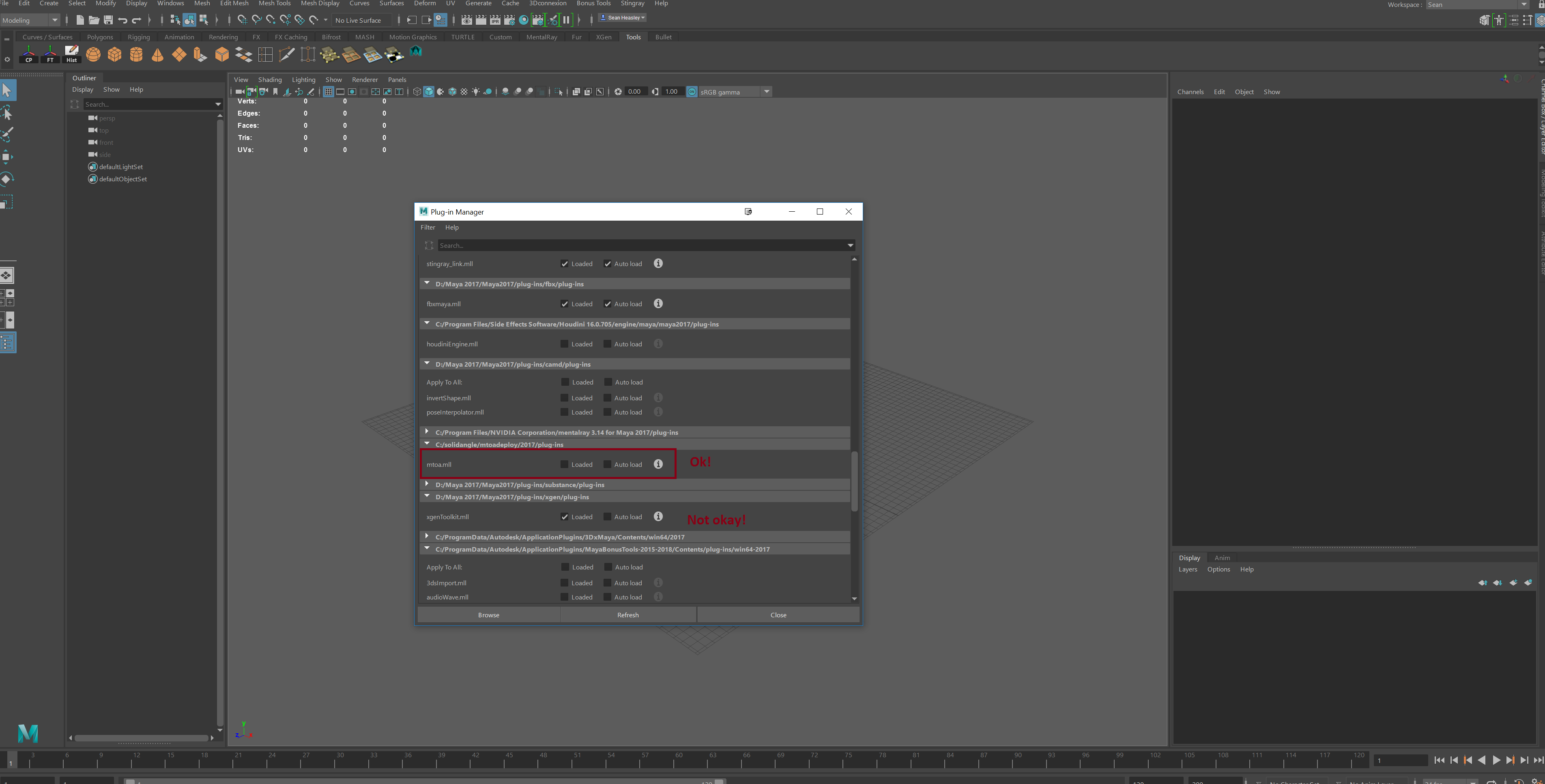Viewport: 1545px width, 784px height.
Task: Uncheck Auto load for fbxmaya.mll
Action: pos(608,303)
